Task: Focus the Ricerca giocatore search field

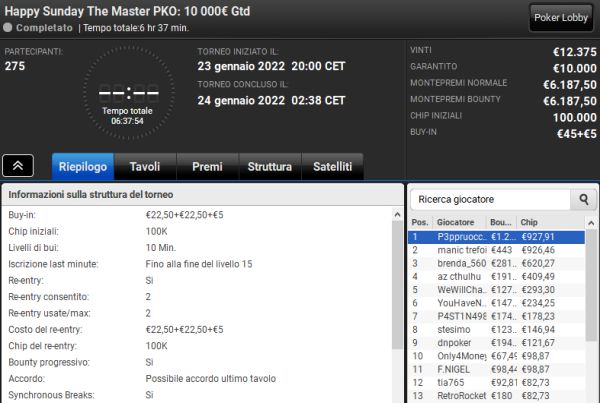Action: coord(491,199)
